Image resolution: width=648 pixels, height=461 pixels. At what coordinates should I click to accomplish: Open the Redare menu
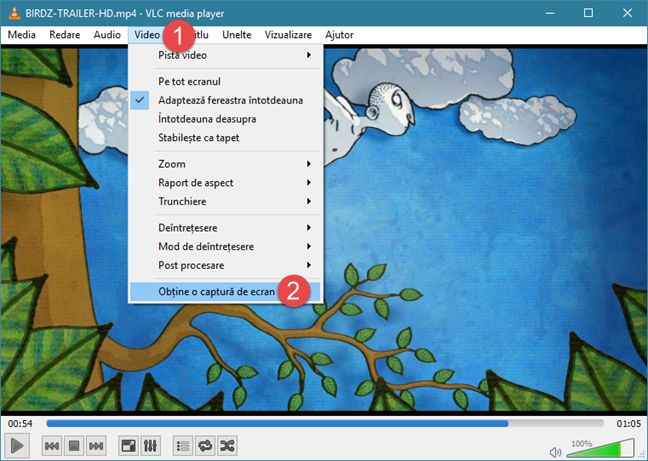pyautogui.click(x=64, y=35)
